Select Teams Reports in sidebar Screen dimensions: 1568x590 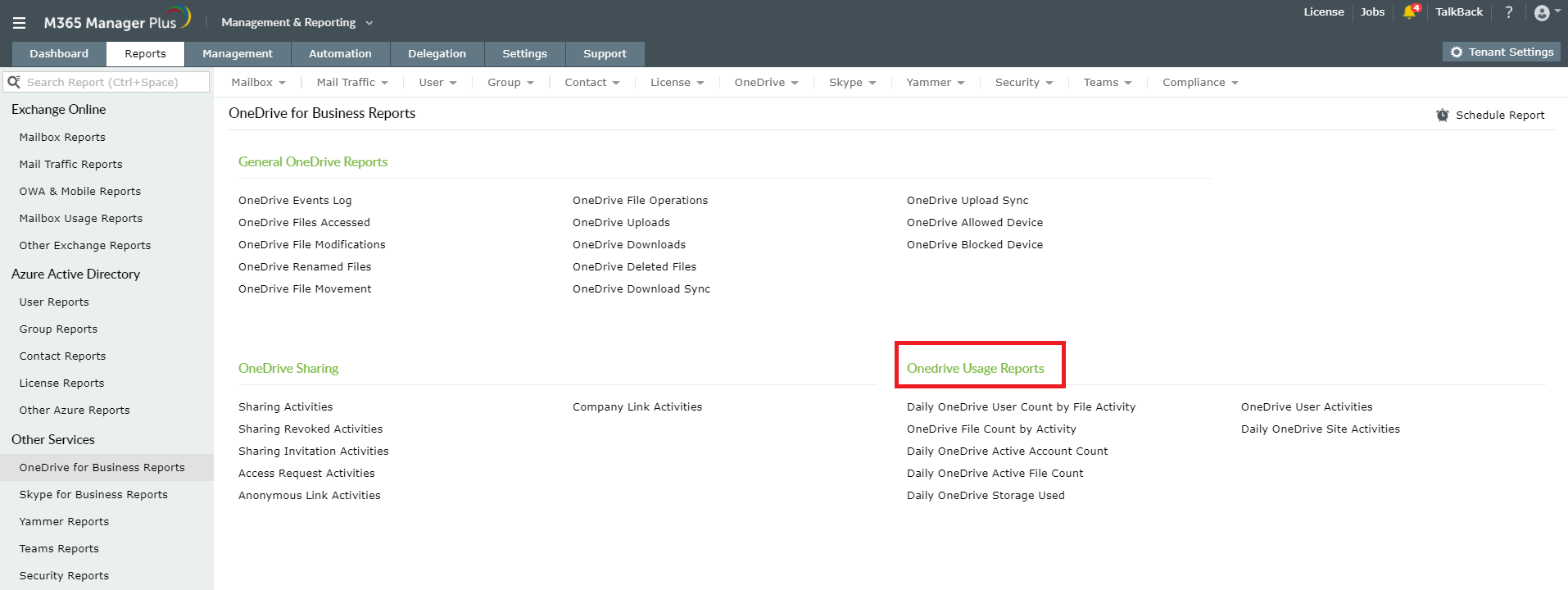[59, 549]
